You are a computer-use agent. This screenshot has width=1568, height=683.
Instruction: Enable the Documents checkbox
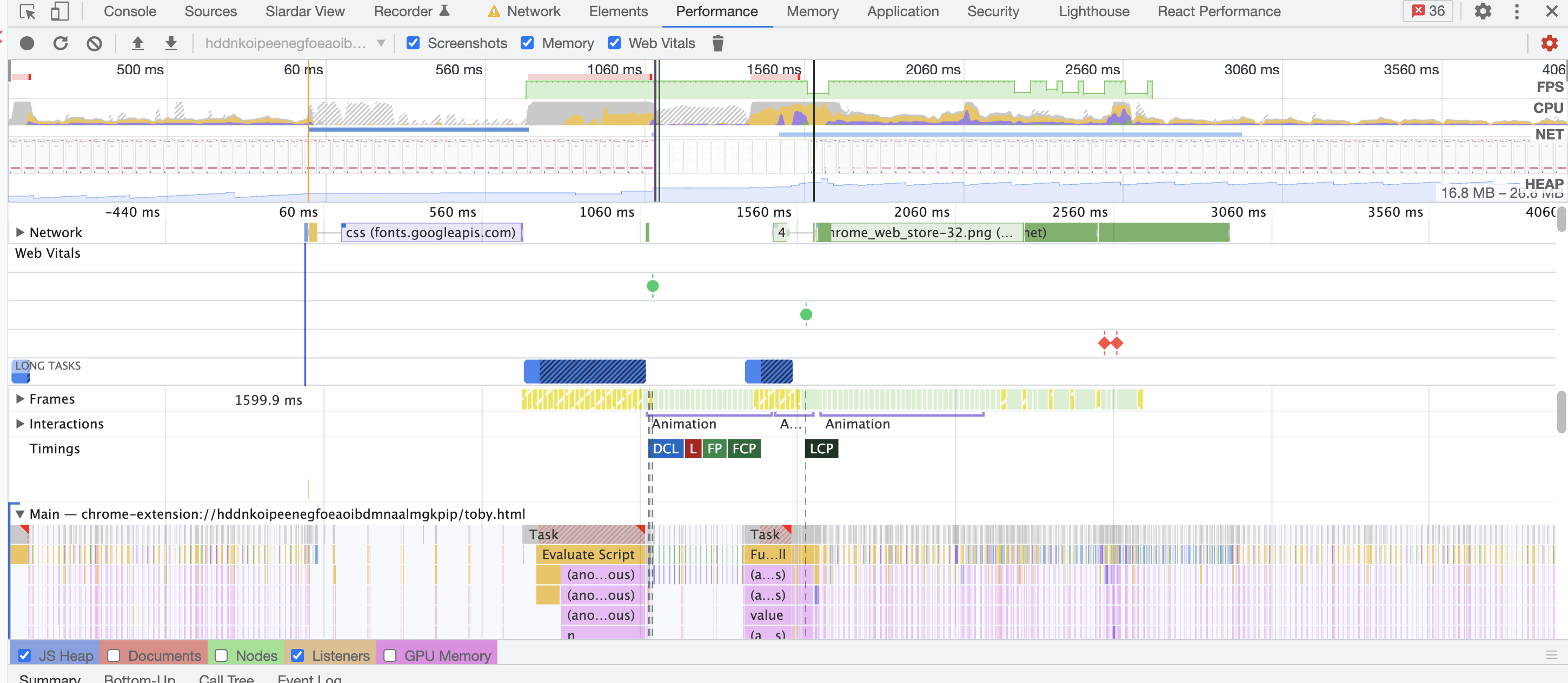click(x=113, y=655)
